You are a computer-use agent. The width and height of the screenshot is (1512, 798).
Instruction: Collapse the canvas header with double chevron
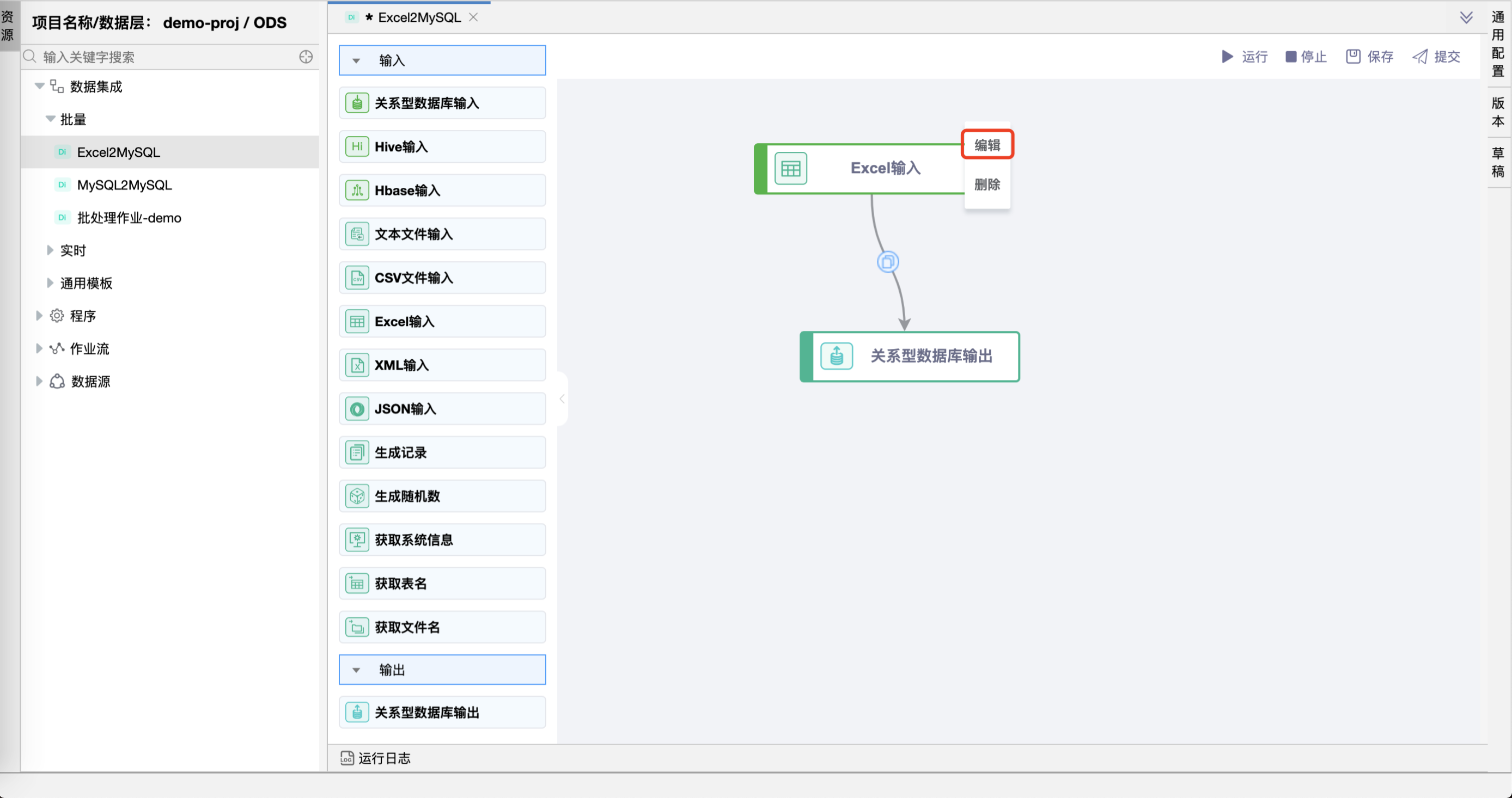(x=1467, y=17)
